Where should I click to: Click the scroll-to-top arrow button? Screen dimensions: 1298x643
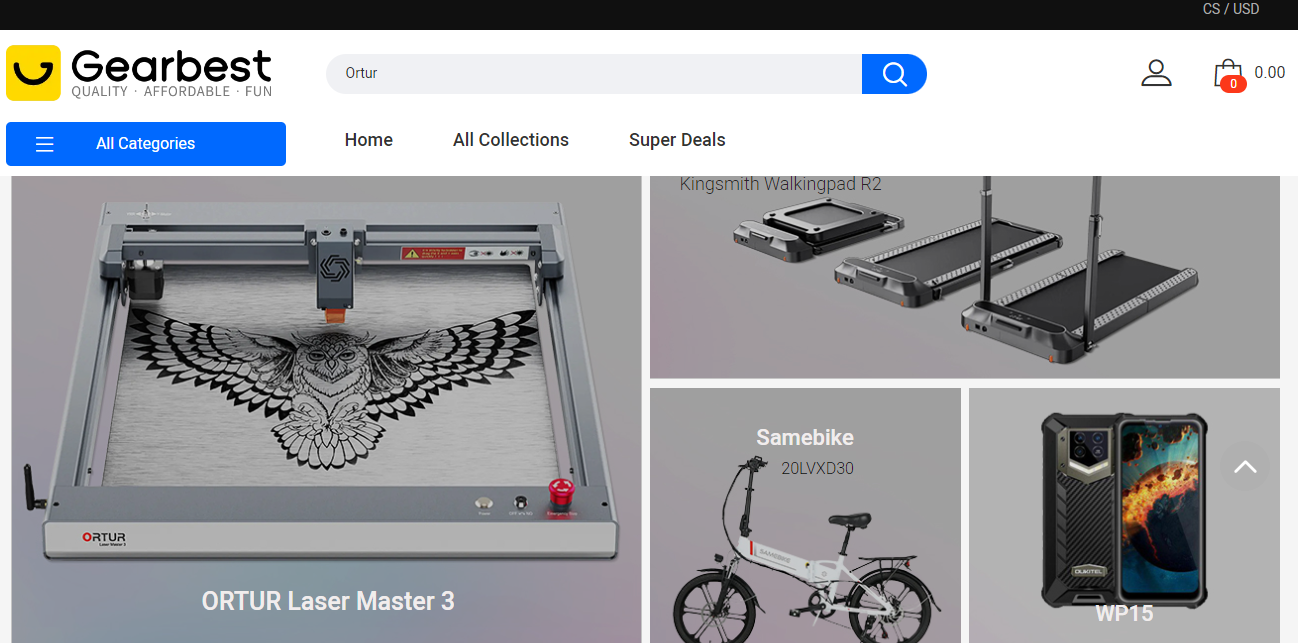click(x=1245, y=467)
